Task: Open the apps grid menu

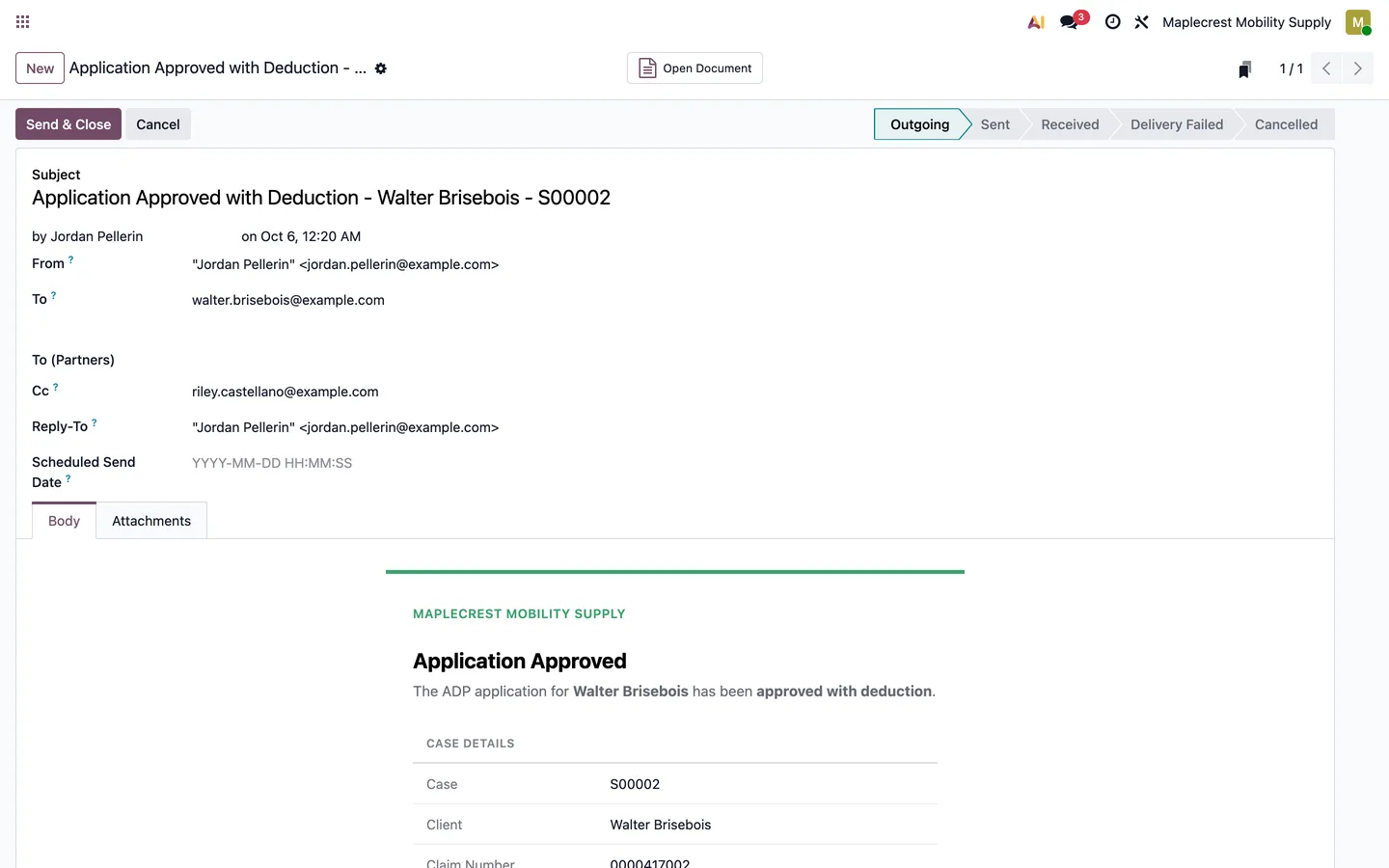Action: click(23, 21)
